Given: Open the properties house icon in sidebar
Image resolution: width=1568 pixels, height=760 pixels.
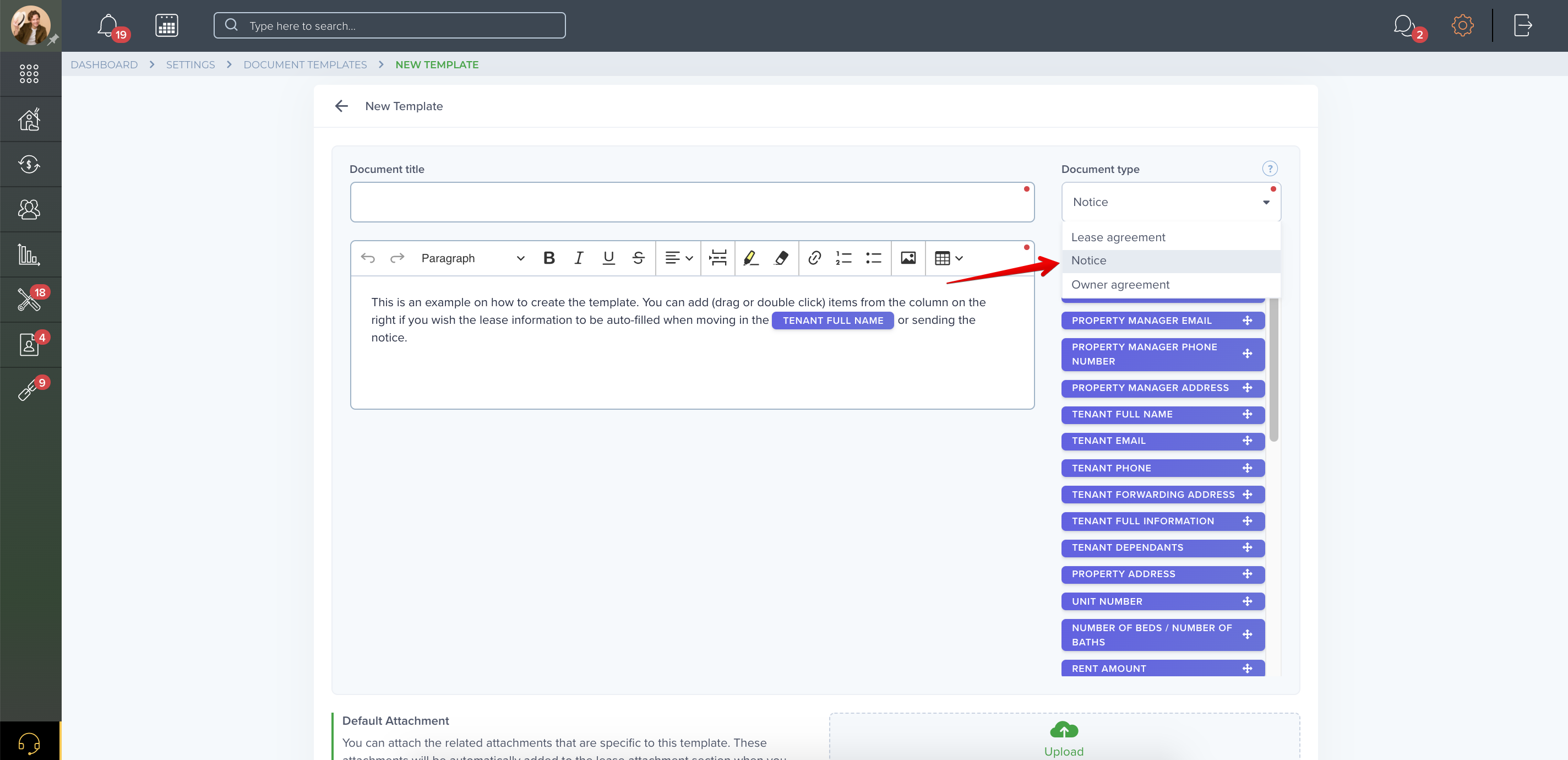Looking at the screenshot, I should click(x=29, y=120).
